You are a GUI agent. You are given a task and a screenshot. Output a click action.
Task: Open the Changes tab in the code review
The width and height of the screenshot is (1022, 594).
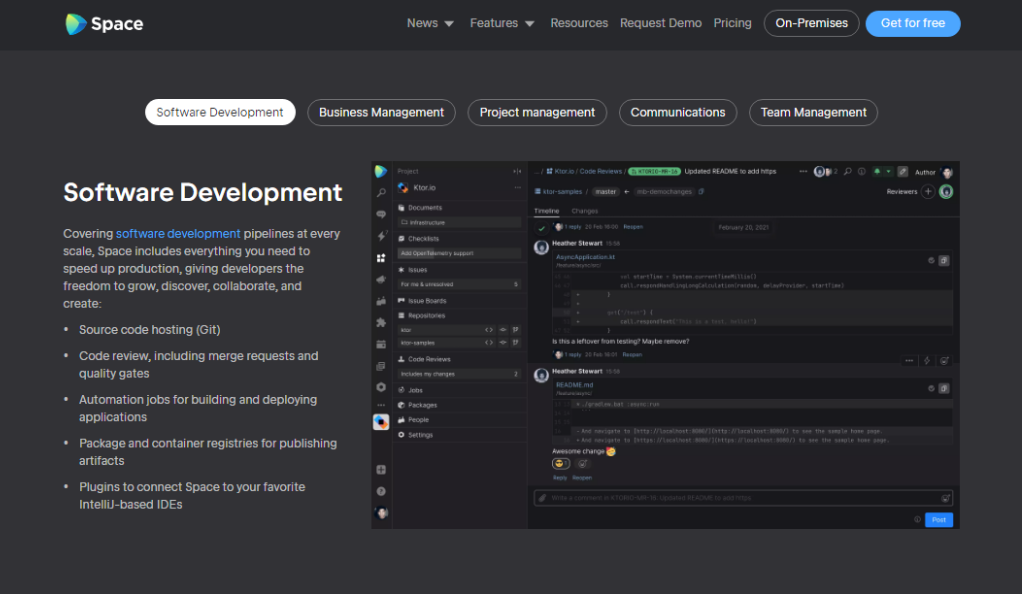[585, 211]
